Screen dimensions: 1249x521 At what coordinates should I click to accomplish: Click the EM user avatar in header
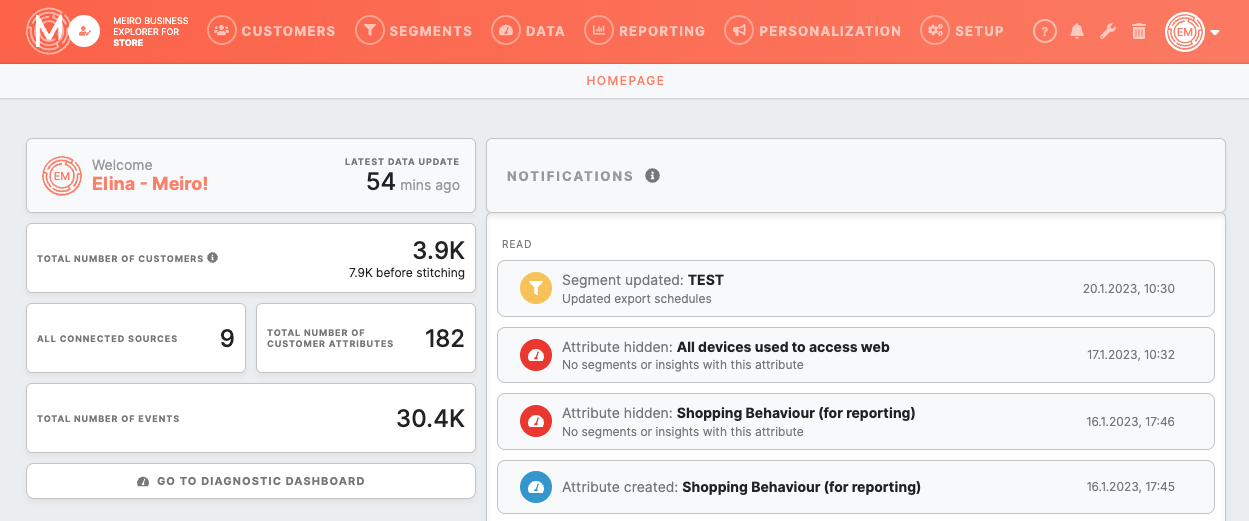coord(1185,32)
